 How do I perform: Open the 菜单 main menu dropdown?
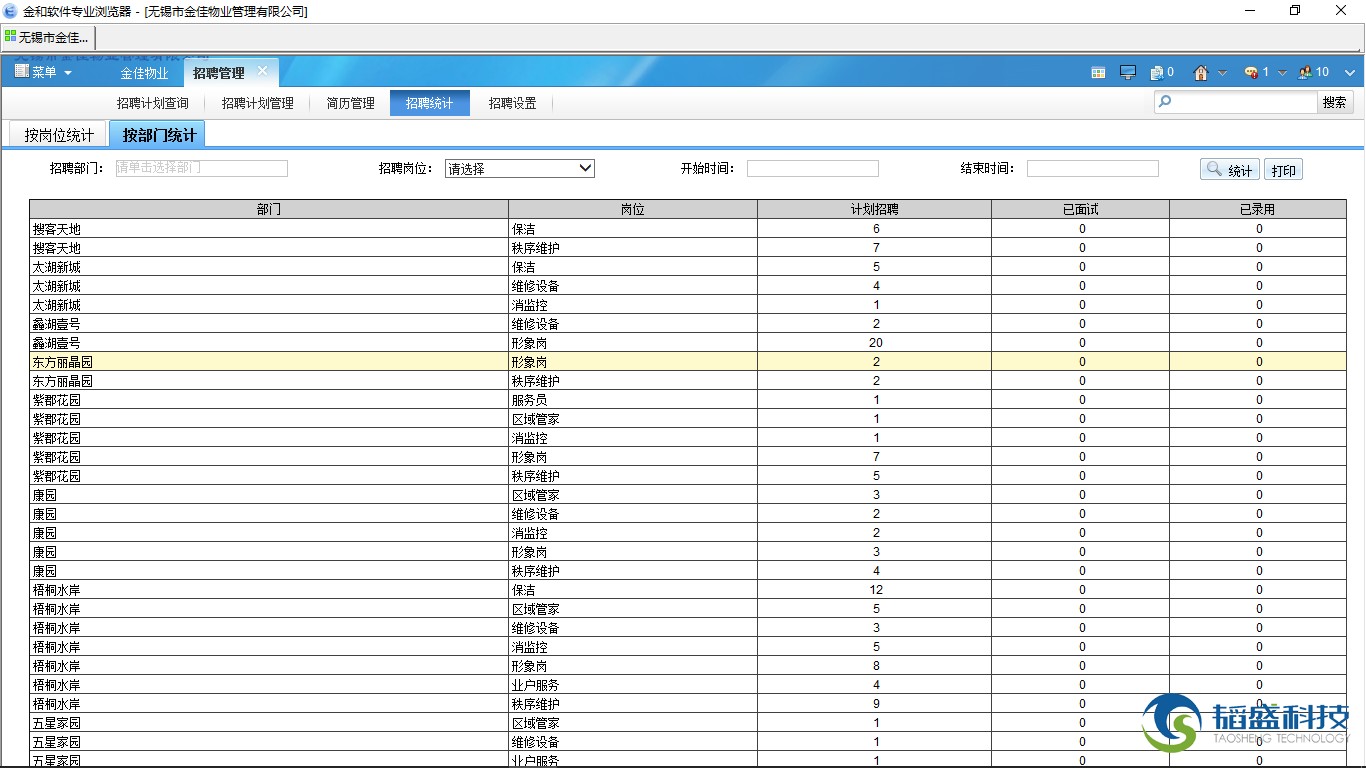pyautogui.click(x=43, y=72)
